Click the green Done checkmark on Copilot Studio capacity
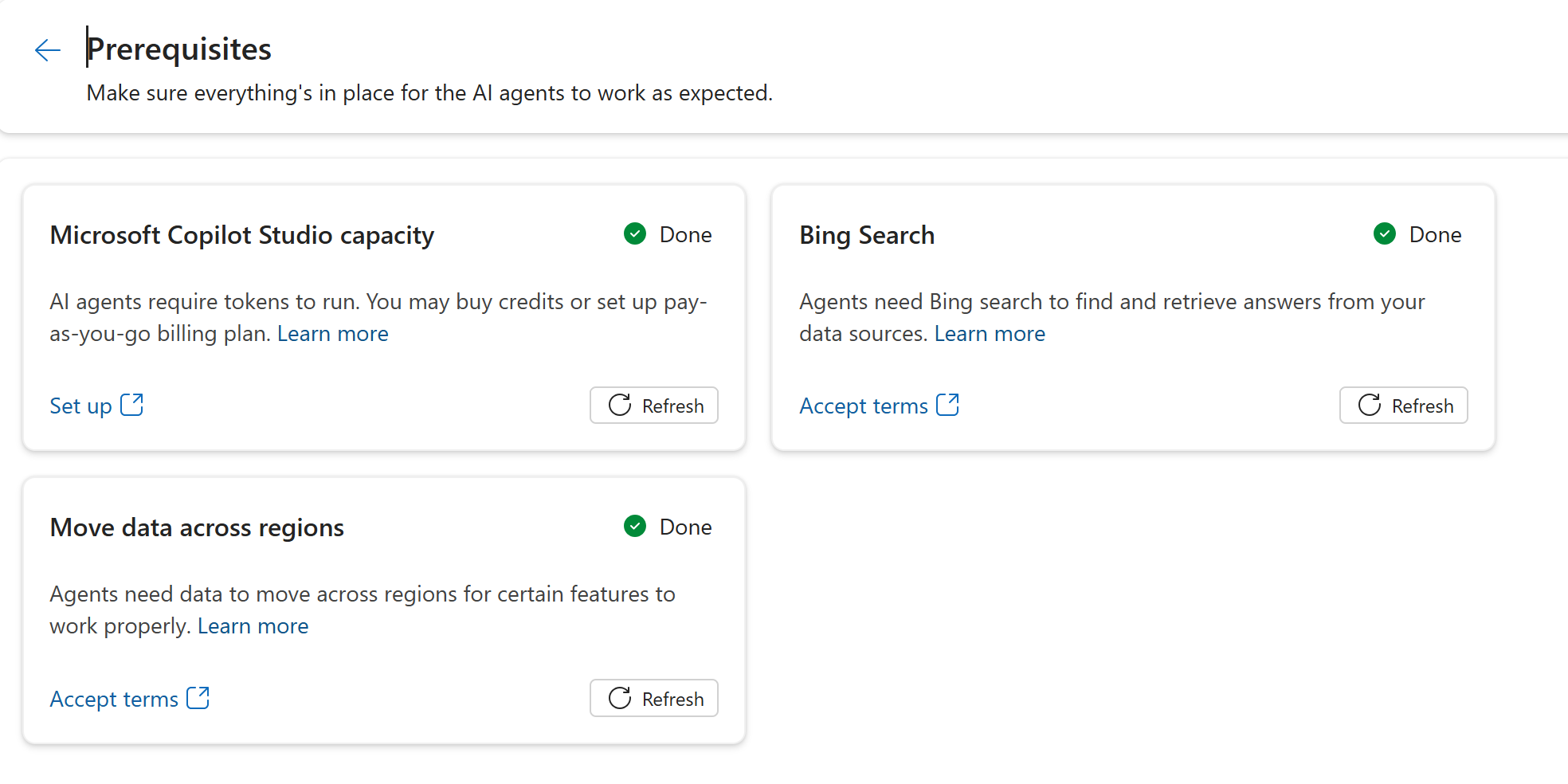Screen dimensions: 1568x784 click(x=634, y=233)
